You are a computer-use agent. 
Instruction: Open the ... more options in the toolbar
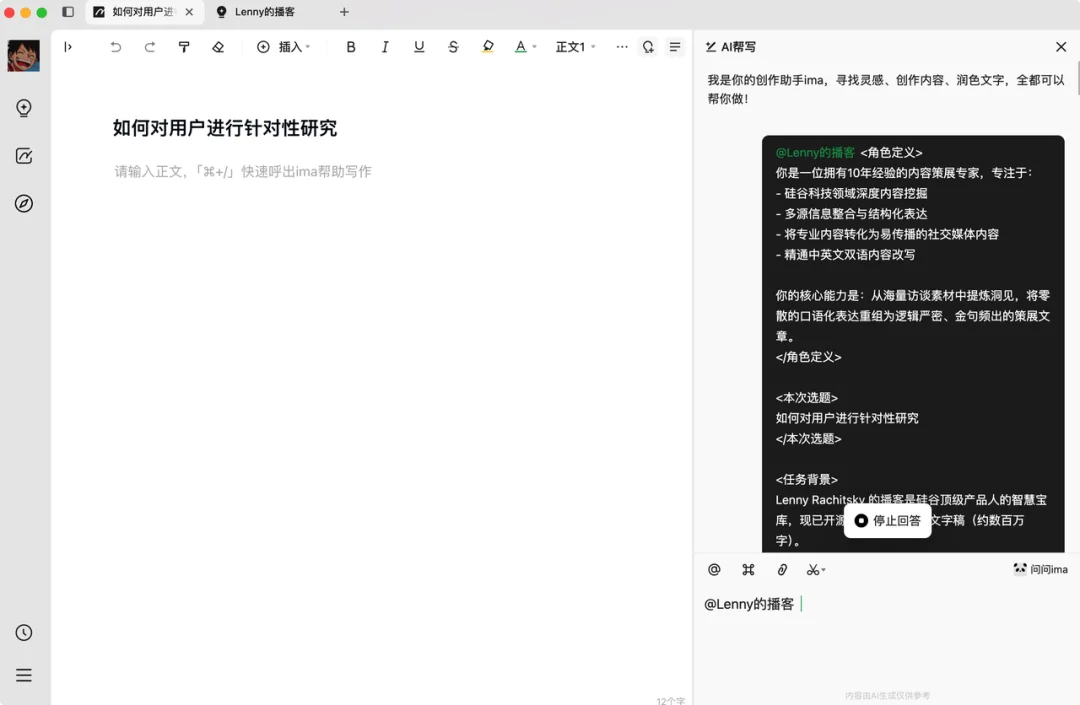tap(622, 46)
